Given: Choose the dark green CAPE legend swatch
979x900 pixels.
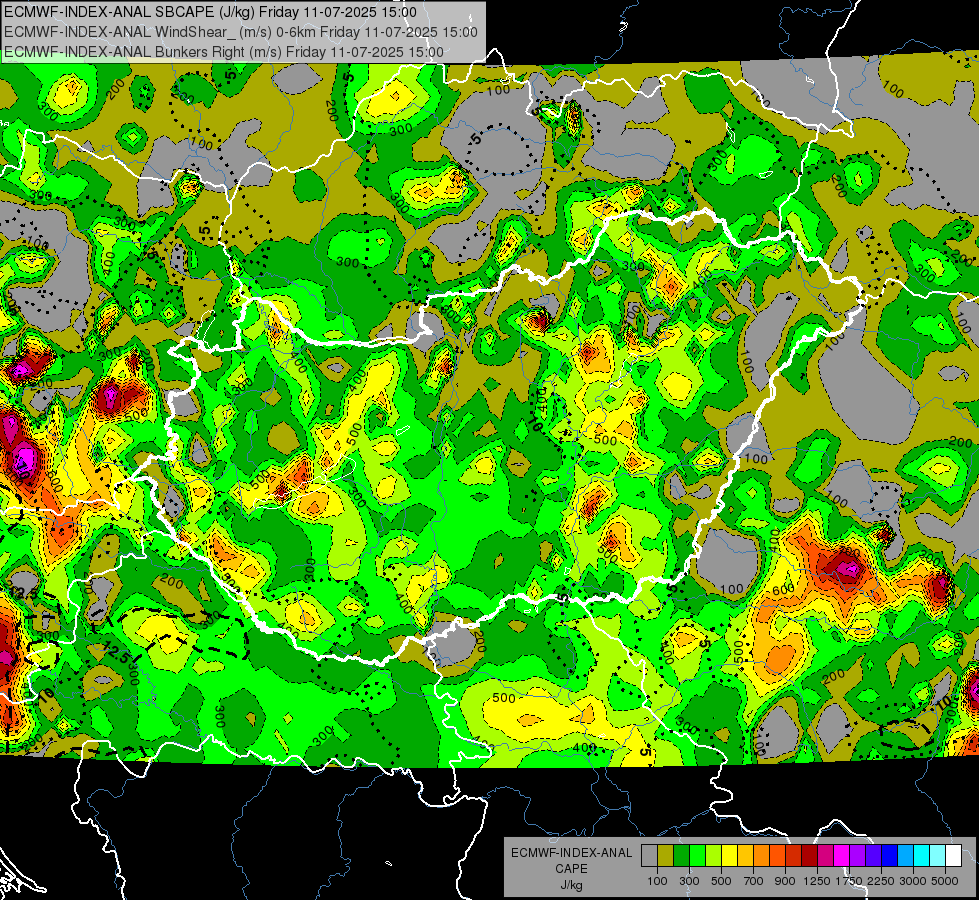Looking at the screenshot, I should click(x=681, y=856).
